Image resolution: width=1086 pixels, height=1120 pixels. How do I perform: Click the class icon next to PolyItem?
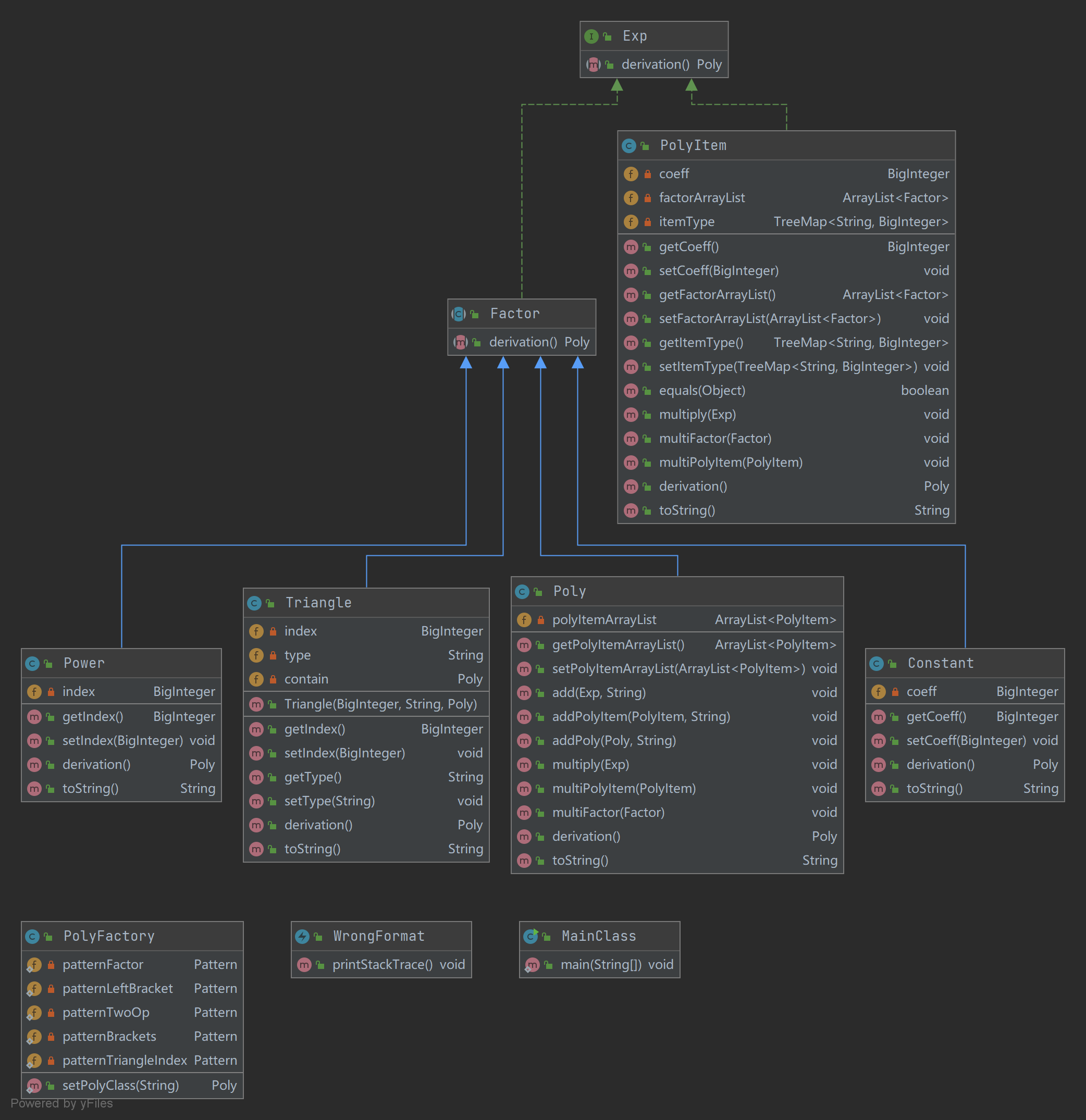[x=629, y=146]
